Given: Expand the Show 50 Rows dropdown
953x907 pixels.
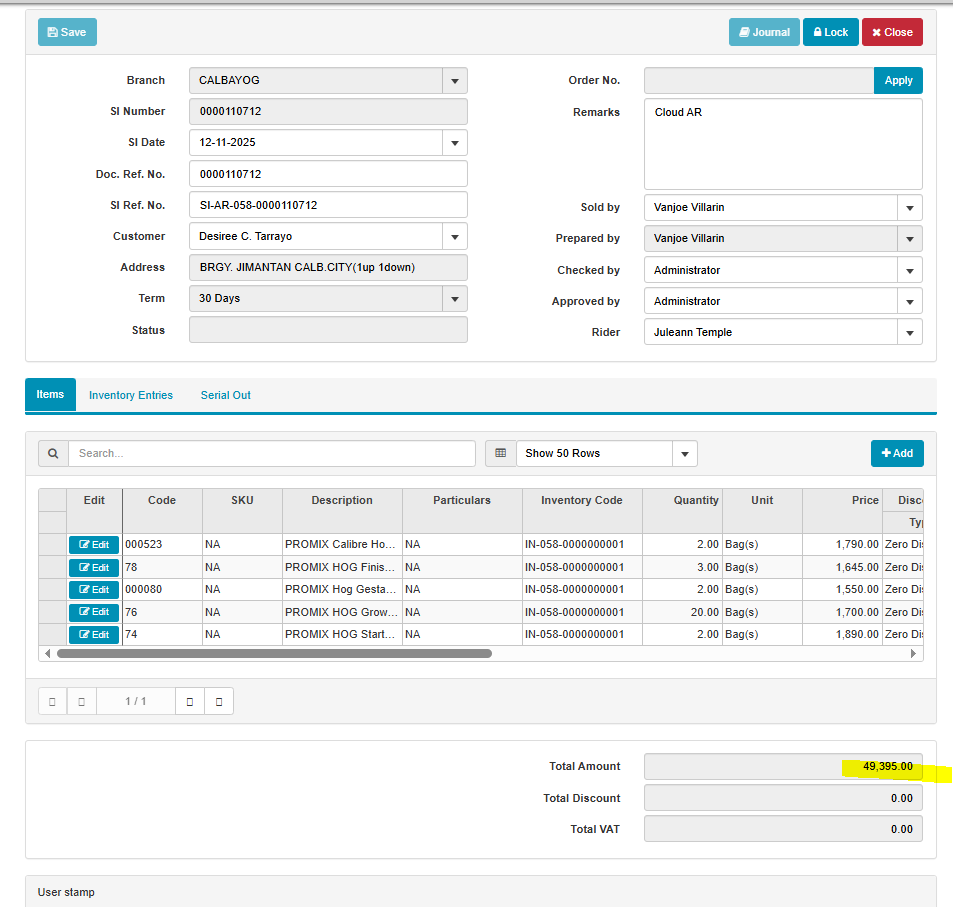Looking at the screenshot, I should pyautogui.click(x=685, y=454).
